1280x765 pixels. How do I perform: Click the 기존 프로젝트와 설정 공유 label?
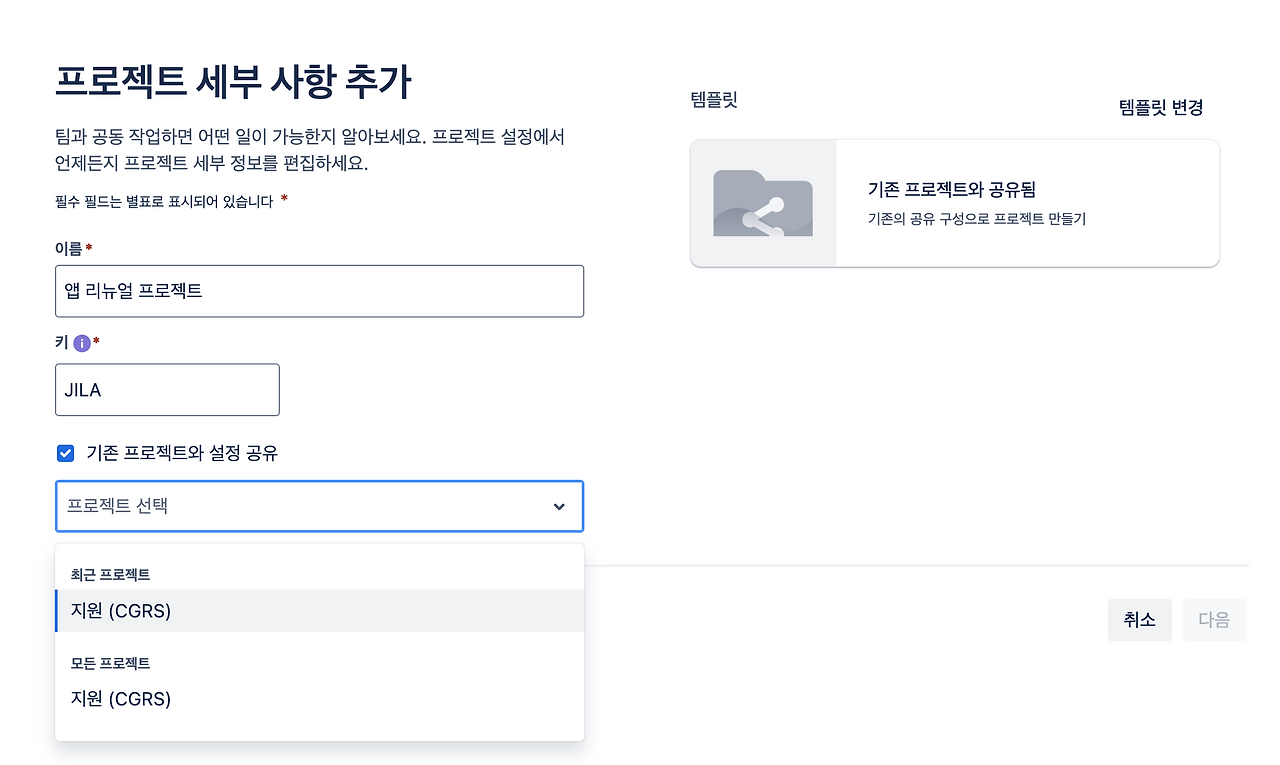pos(182,454)
